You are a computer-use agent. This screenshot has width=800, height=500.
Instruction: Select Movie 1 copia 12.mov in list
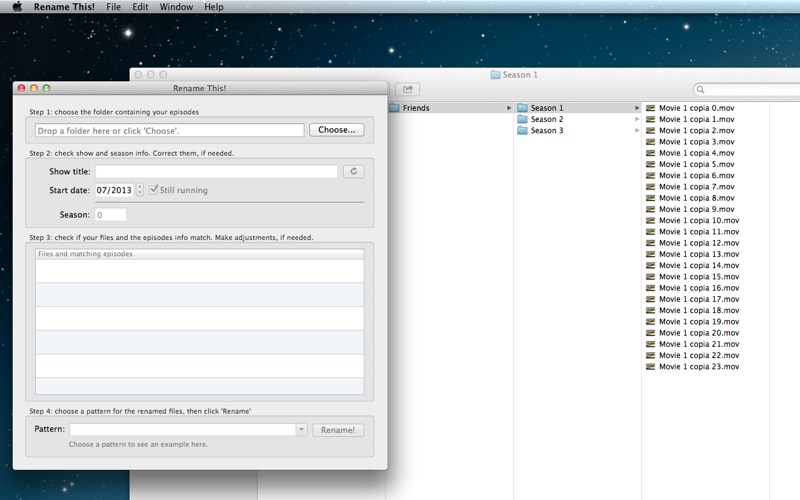[x=699, y=243]
